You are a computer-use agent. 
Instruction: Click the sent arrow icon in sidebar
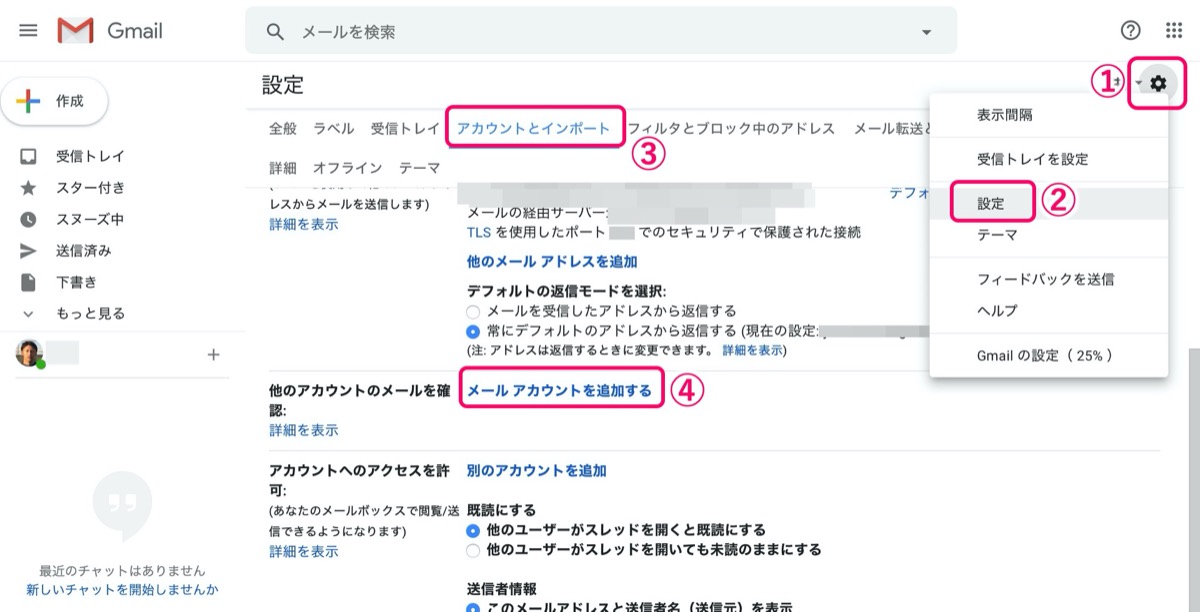click(x=28, y=250)
